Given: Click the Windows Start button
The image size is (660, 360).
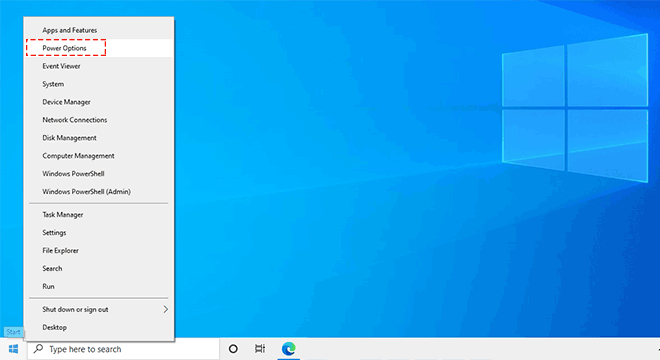Looking at the screenshot, I should 13,349.
